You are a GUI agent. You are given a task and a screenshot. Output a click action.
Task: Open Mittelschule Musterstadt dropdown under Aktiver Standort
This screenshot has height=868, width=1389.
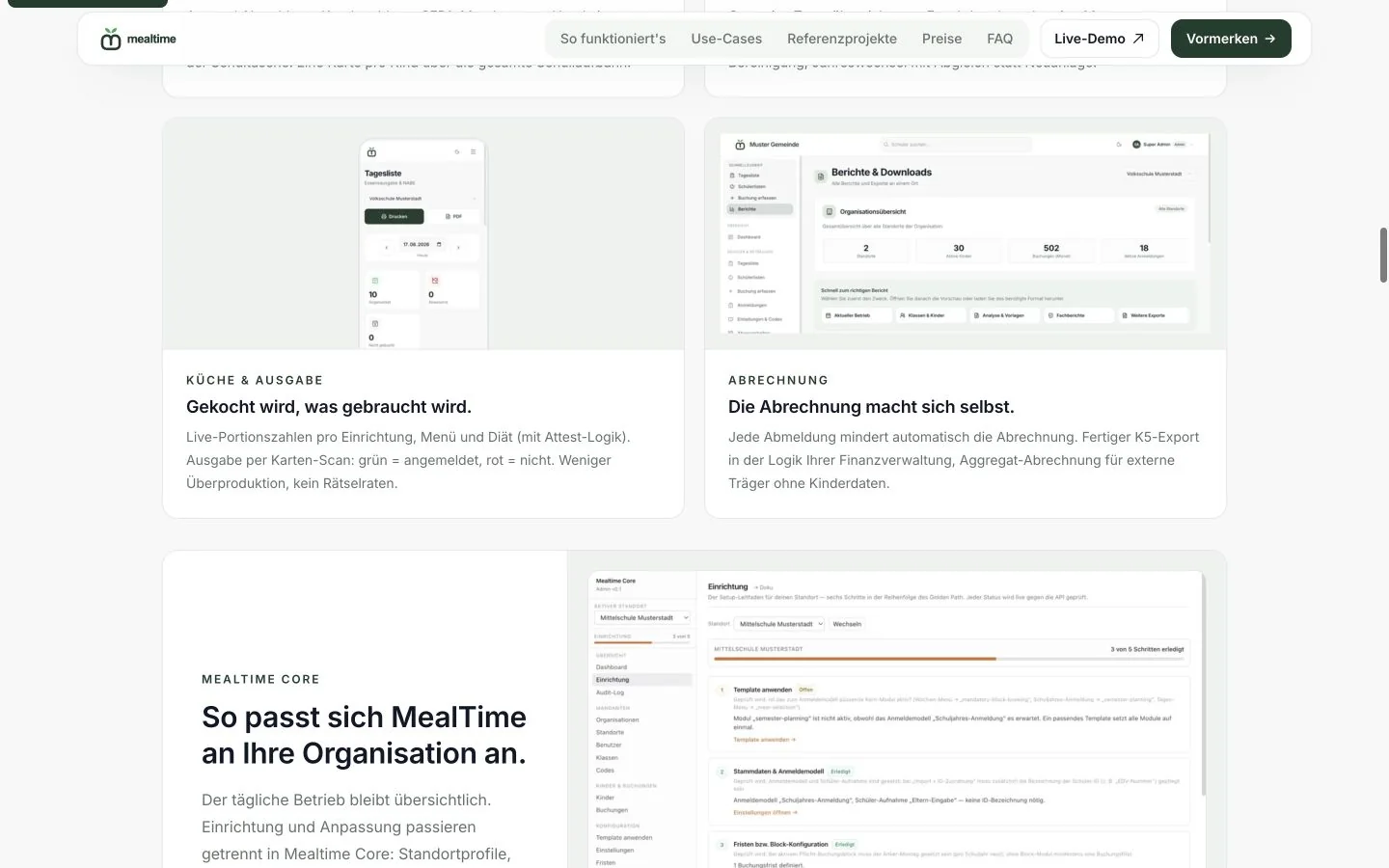642,617
